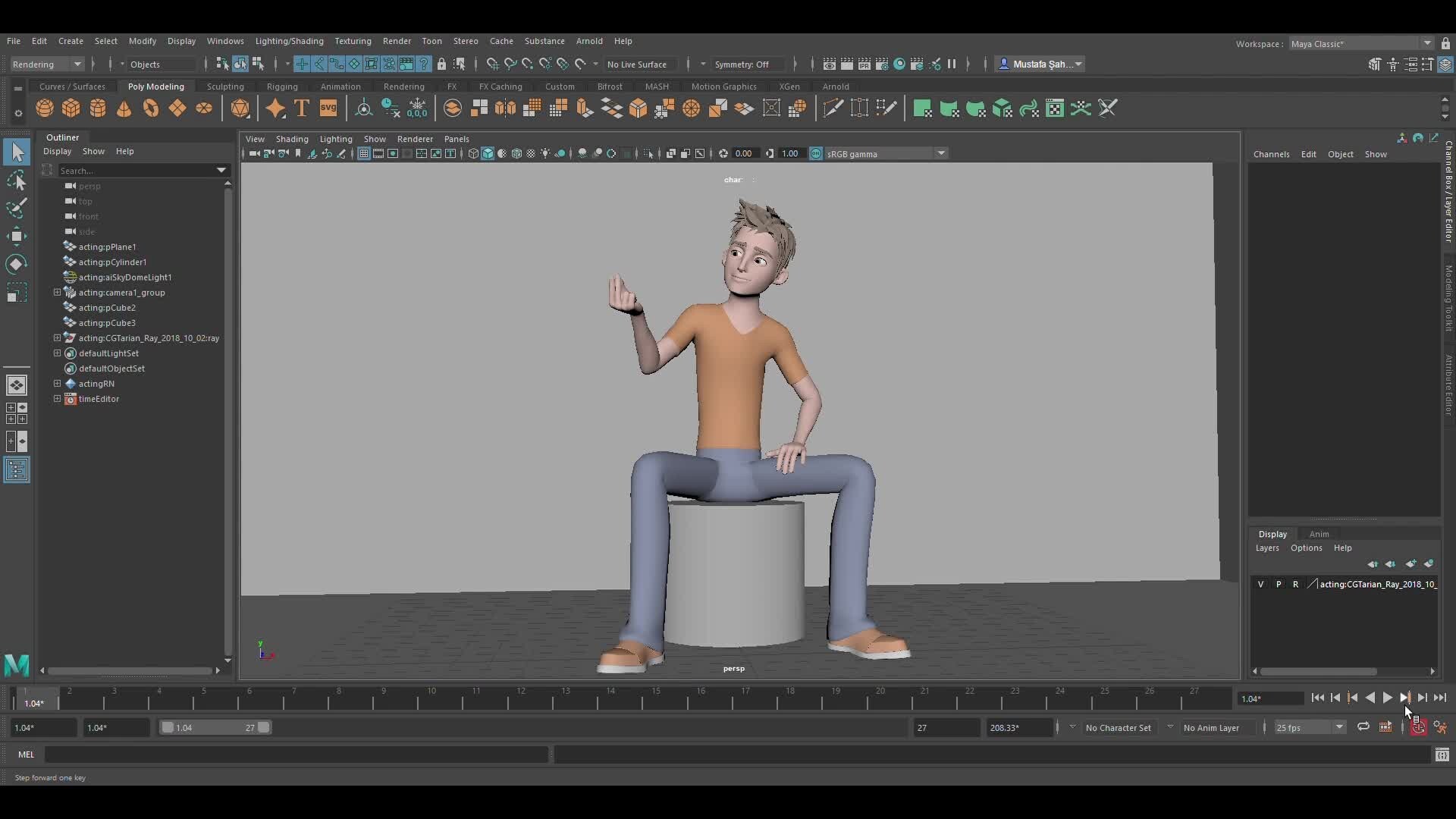Image resolution: width=1456 pixels, height=819 pixels.
Task: Activate the Move tool in the toolbox
Action: (17, 236)
